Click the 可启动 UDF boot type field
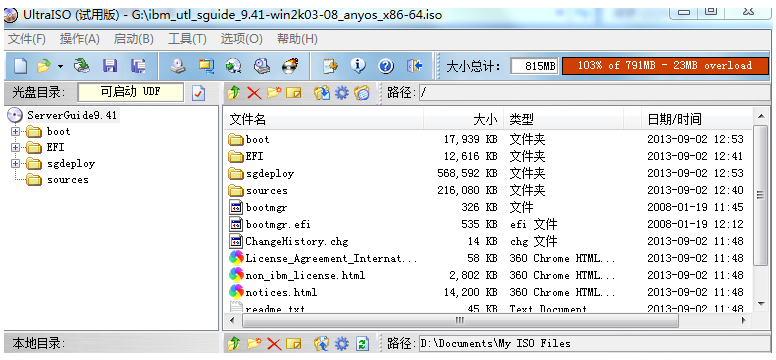This screenshot has width=776, height=360. [131, 92]
